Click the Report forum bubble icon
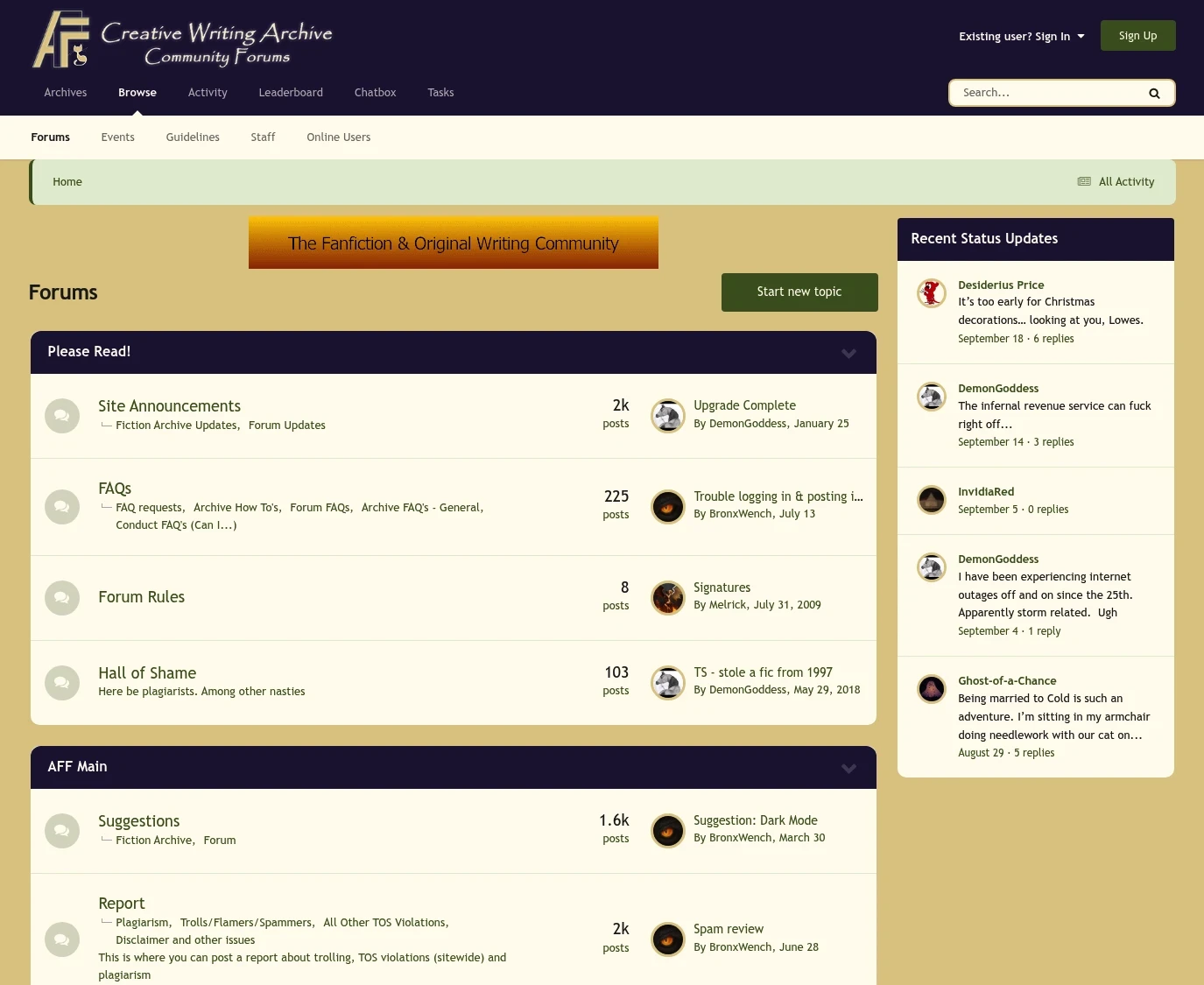 click(62, 939)
